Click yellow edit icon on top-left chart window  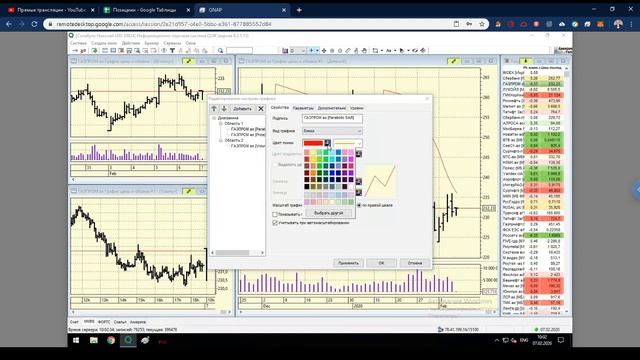(189, 61)
